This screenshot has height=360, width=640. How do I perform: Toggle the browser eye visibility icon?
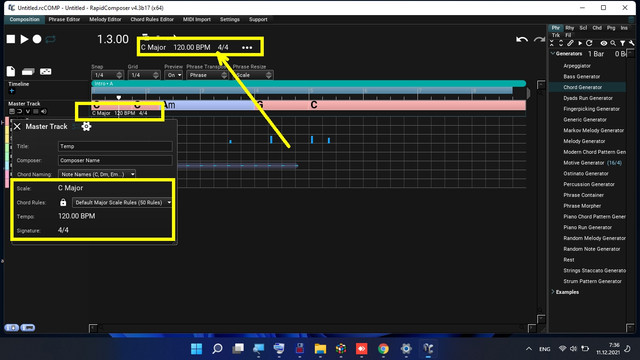point(604,43)
